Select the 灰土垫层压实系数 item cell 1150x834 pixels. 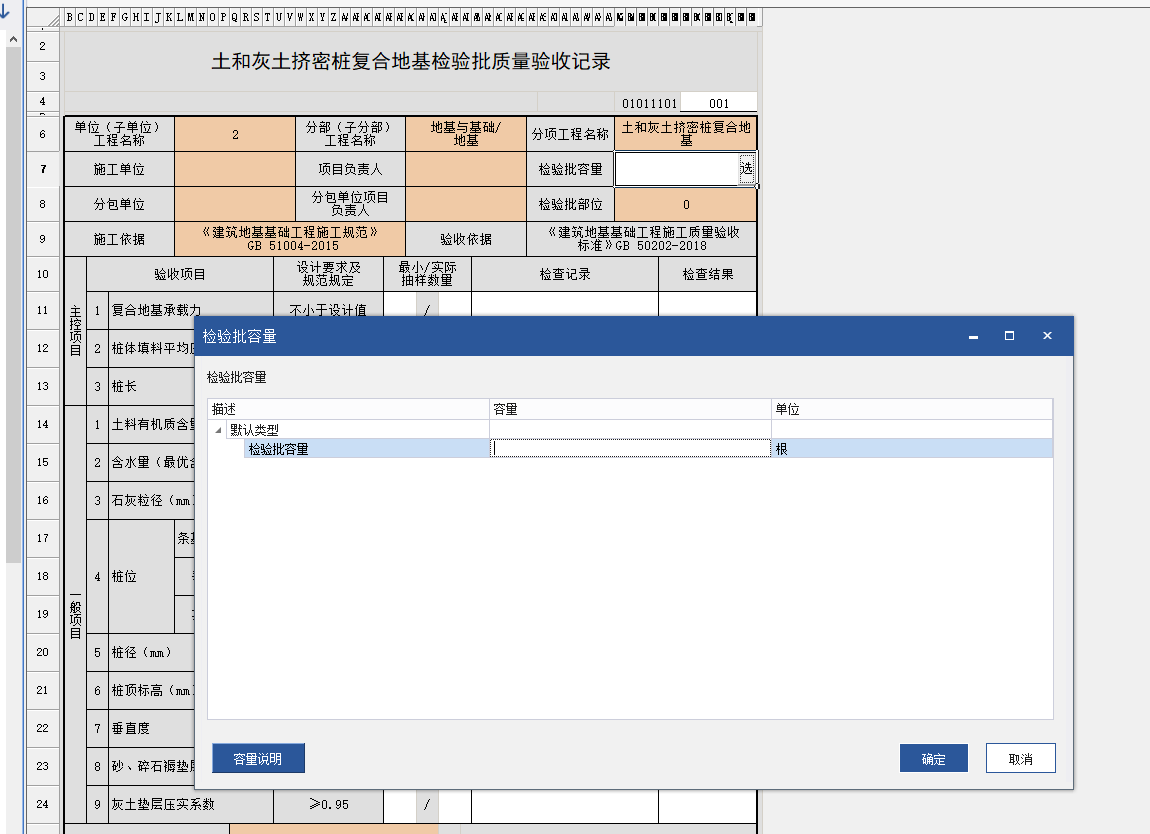click(191, 804)
